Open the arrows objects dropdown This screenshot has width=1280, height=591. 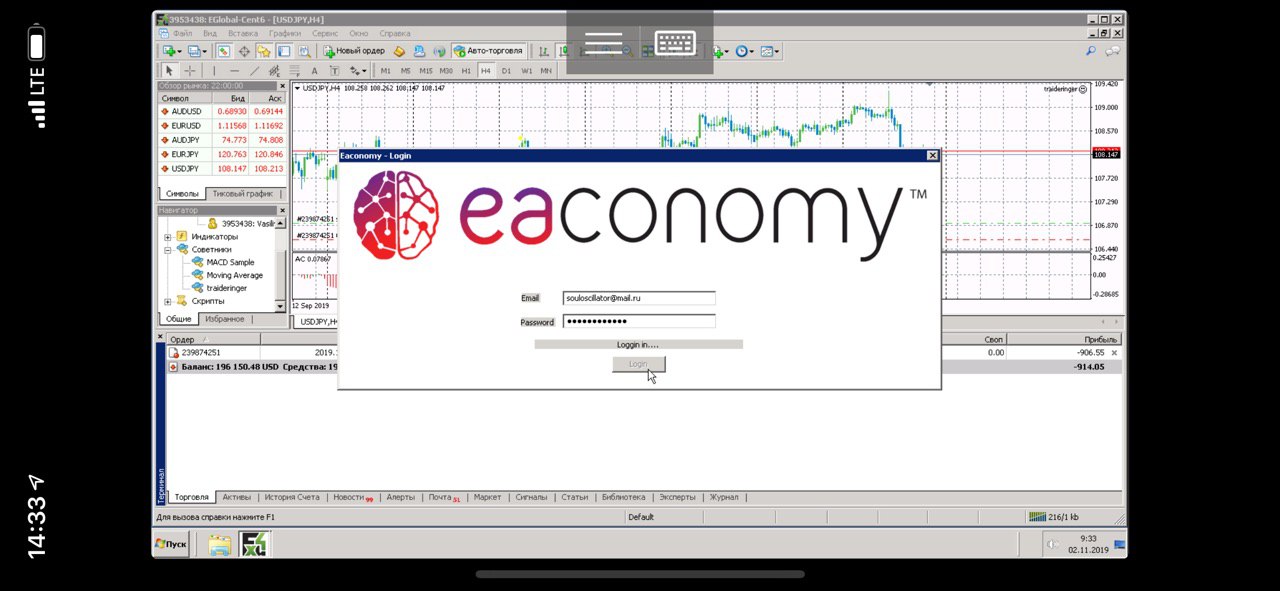(x=358, y=71)
